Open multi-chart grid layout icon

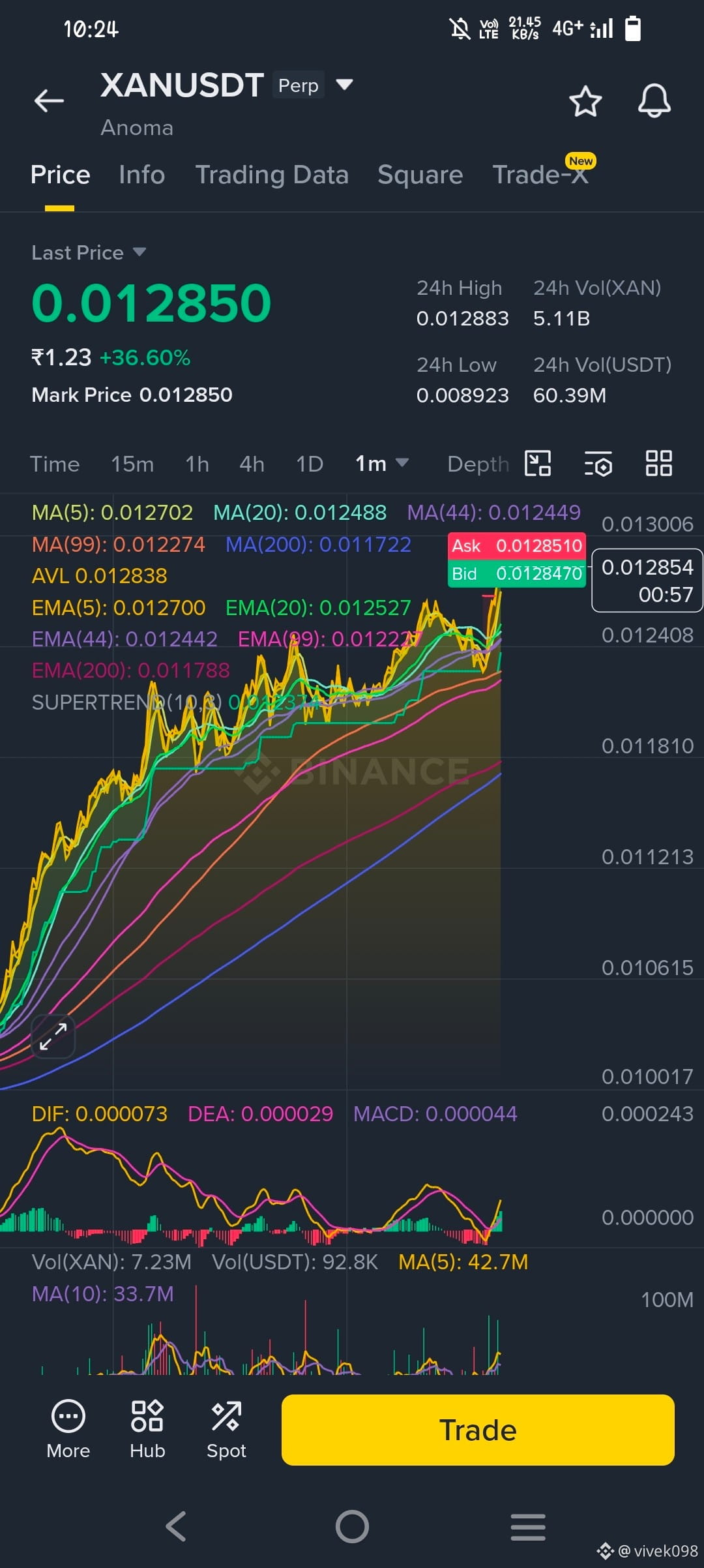pos(658,464)
